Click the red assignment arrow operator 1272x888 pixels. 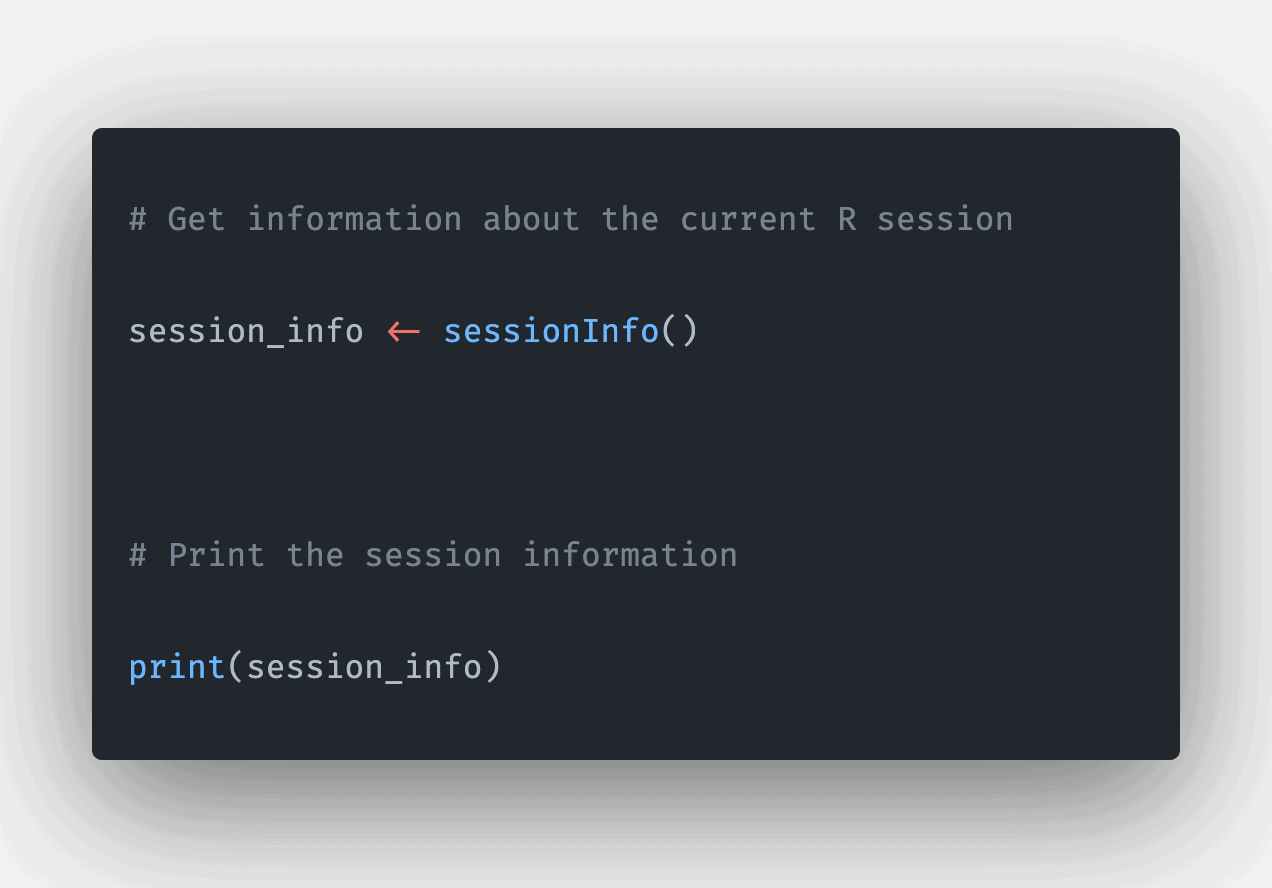[x=404, y=331]
